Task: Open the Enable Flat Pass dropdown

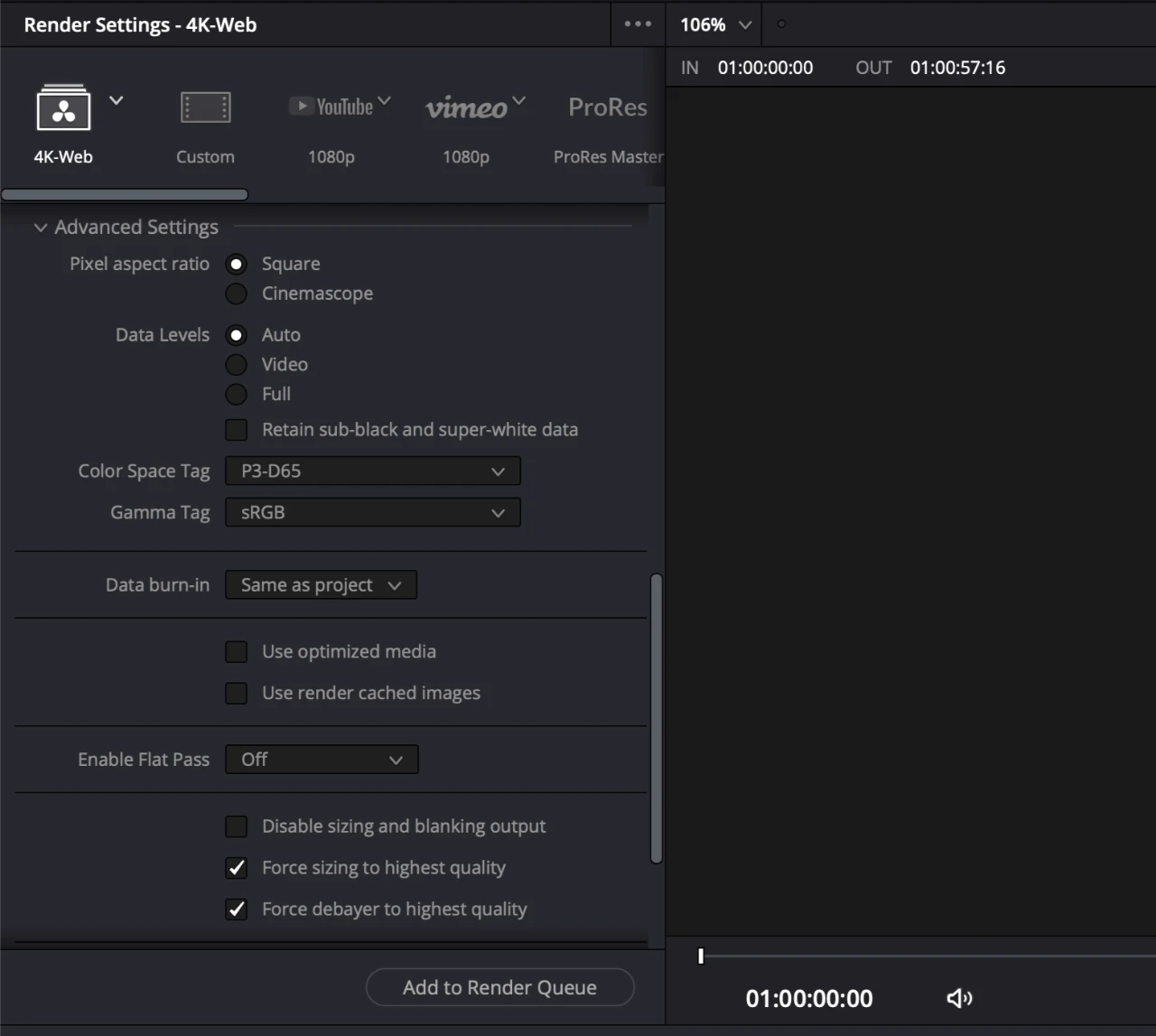Action: pos(322,759)
